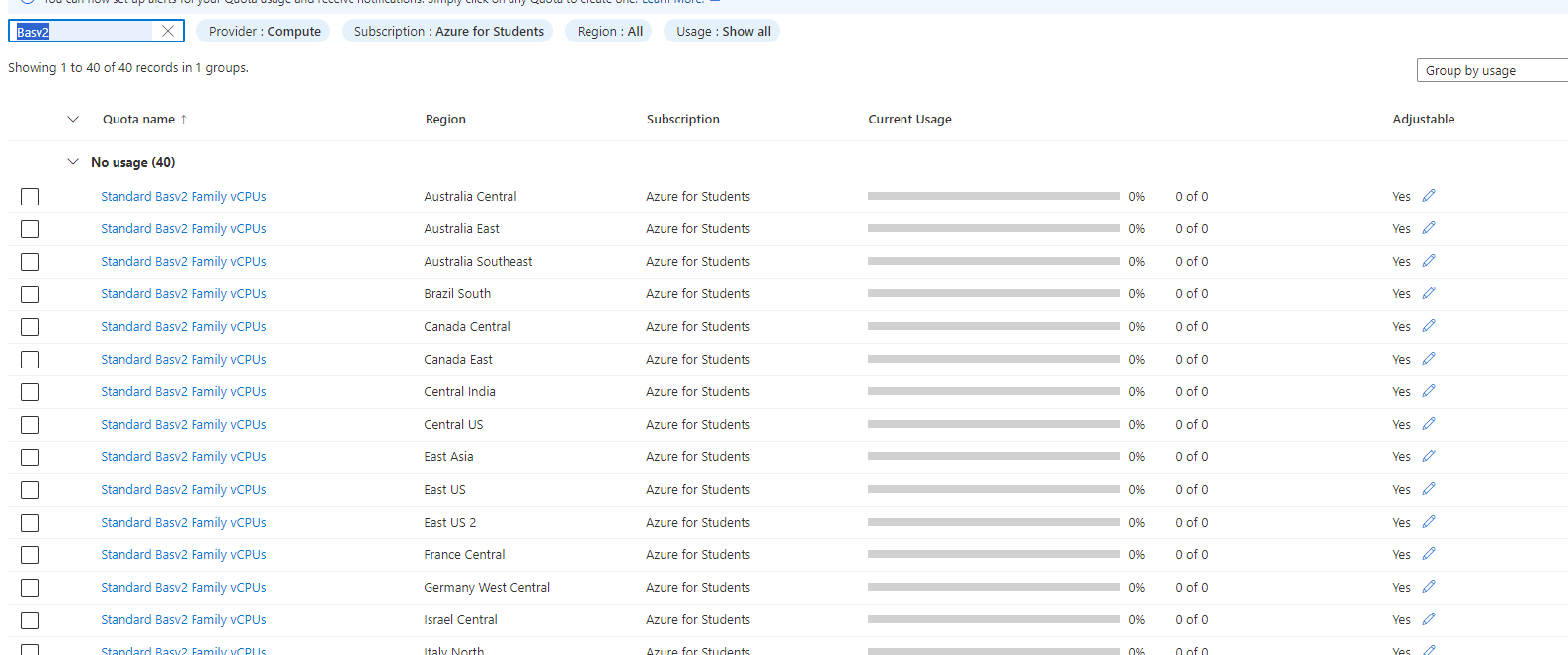1568x655 pixels.
Task: Open the Region: All filter
Action: click(609, 31)
